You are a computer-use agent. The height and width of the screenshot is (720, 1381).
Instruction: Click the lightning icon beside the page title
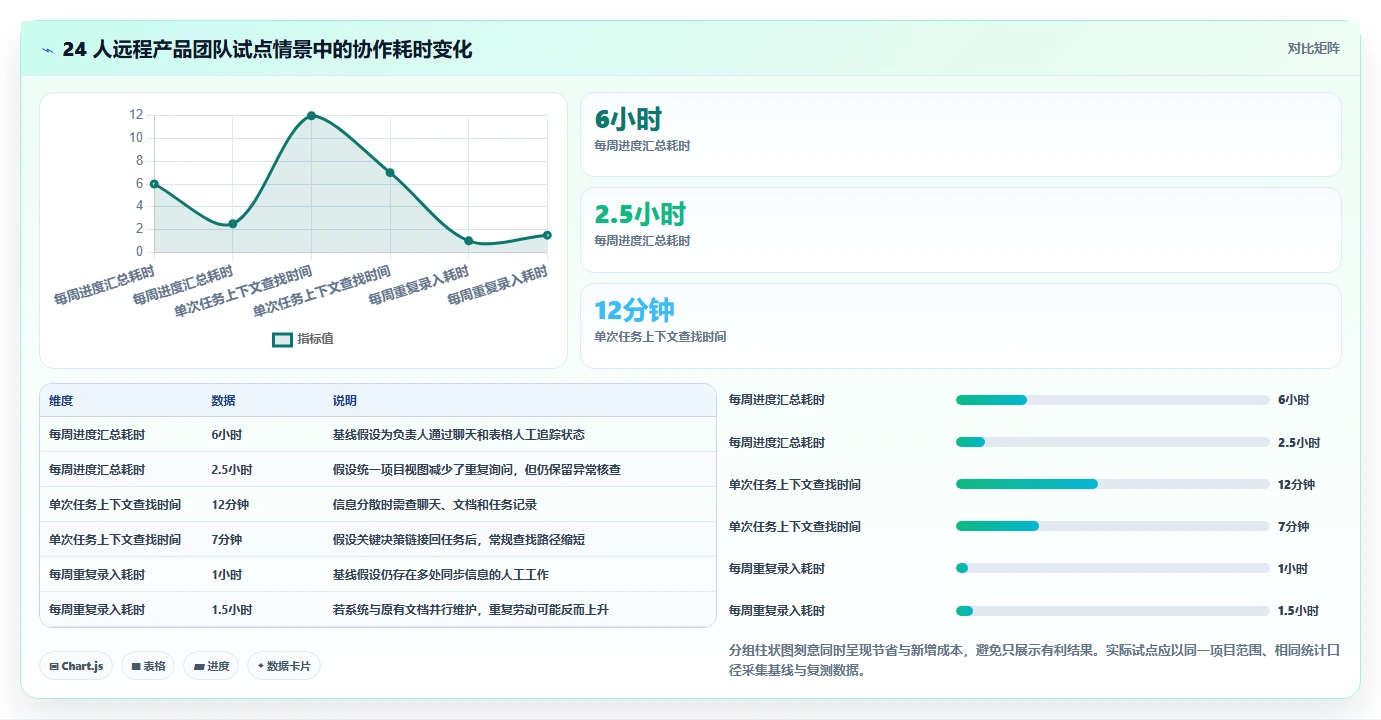[x=48, y=50]
